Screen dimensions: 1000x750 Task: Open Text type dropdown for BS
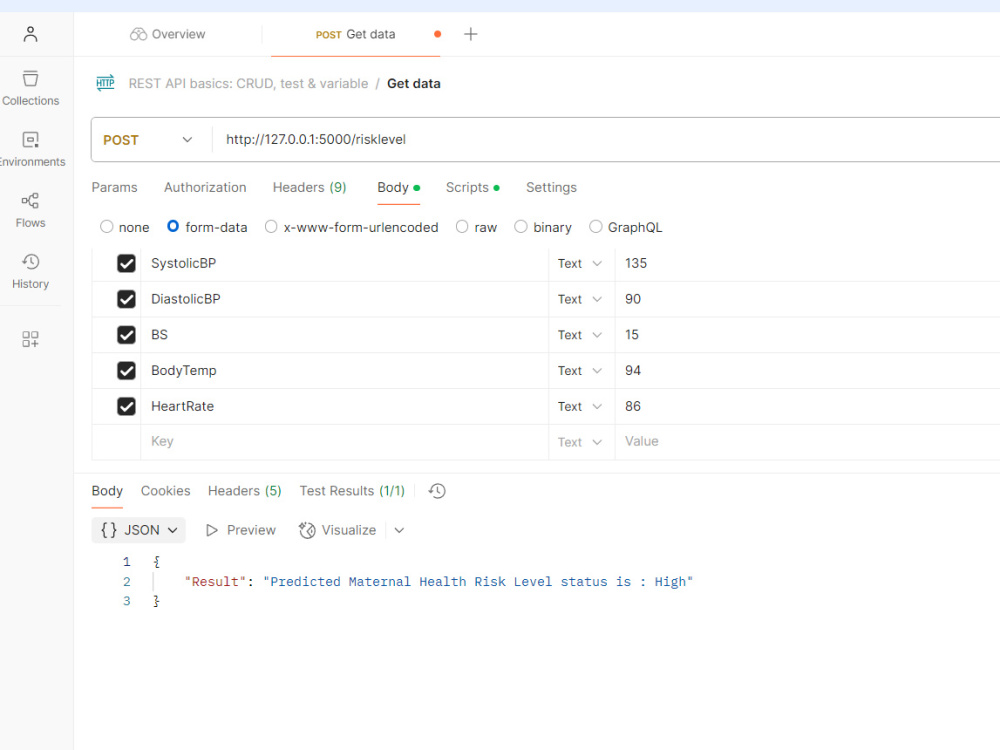580,335
